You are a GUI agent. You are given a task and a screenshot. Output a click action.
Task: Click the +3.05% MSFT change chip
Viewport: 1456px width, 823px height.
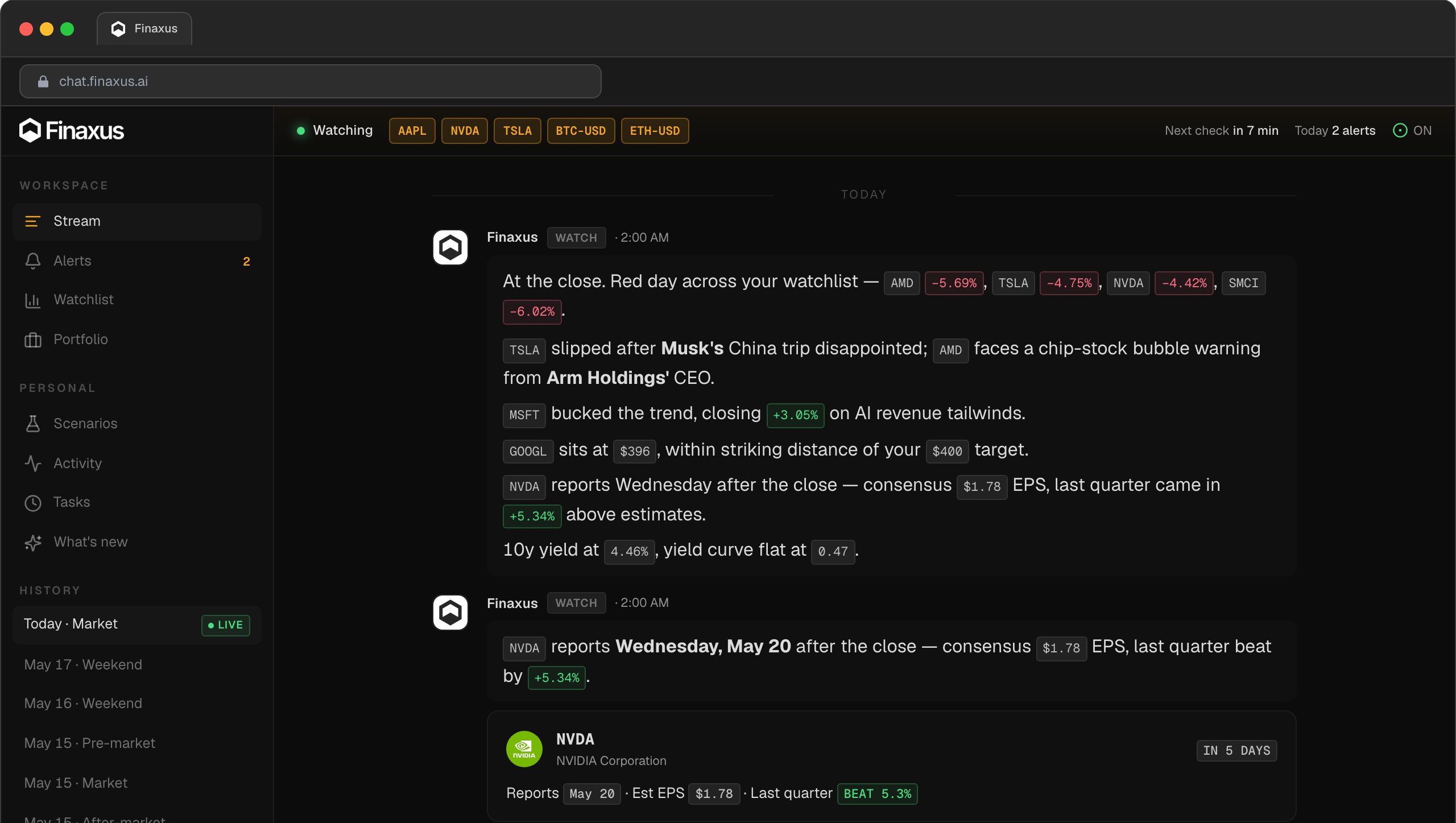pos(795,415)
